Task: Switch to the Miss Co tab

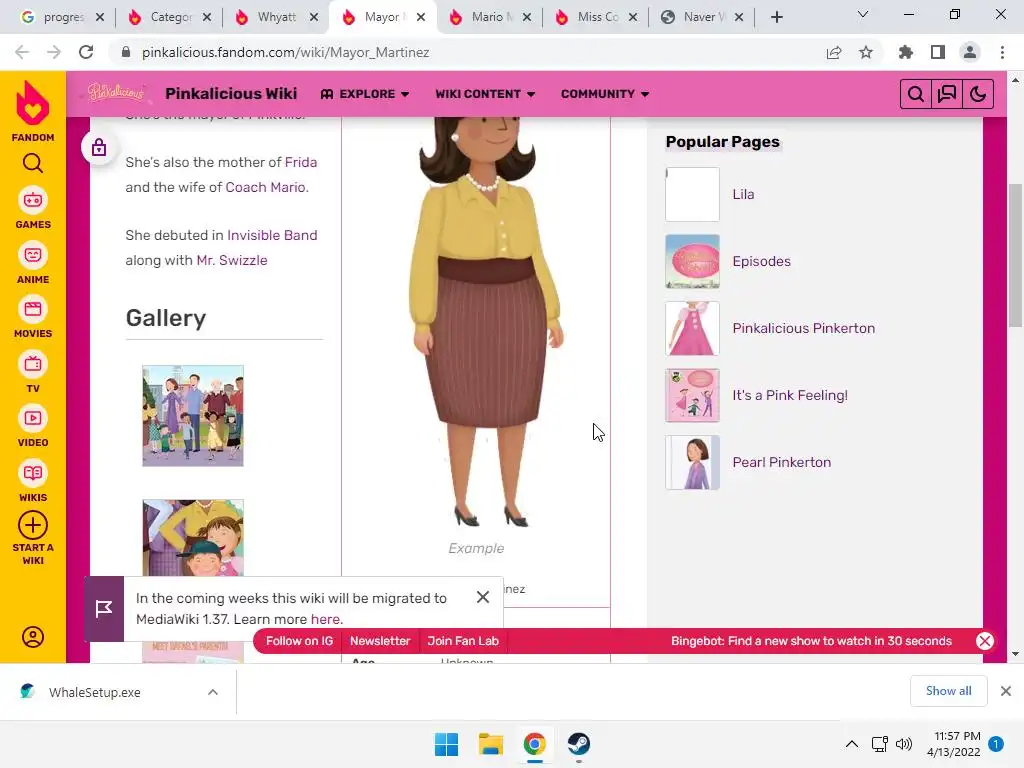Action: coord(596,17)
